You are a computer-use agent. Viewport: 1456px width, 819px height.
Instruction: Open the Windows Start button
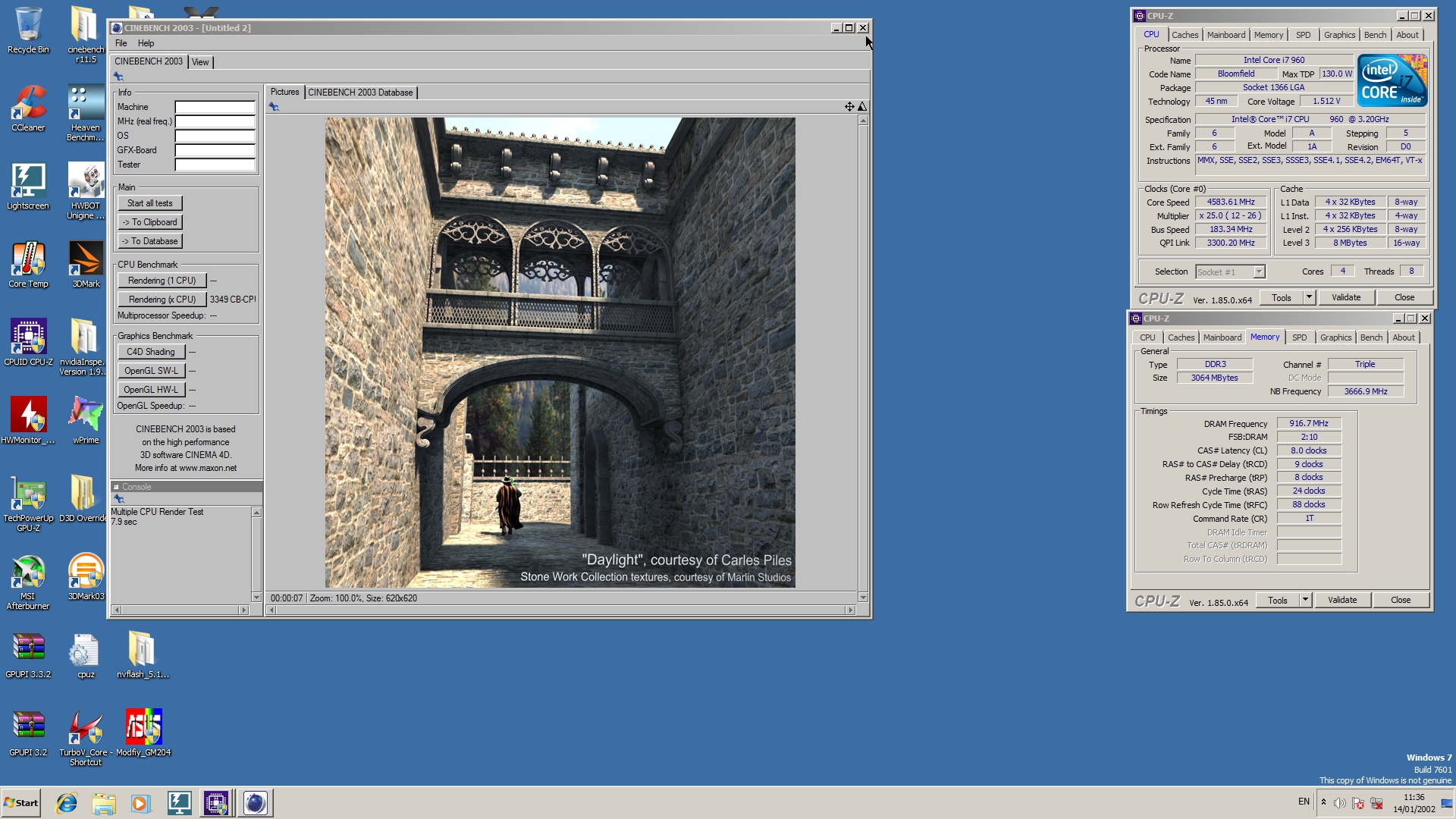(x=21, y=803)
